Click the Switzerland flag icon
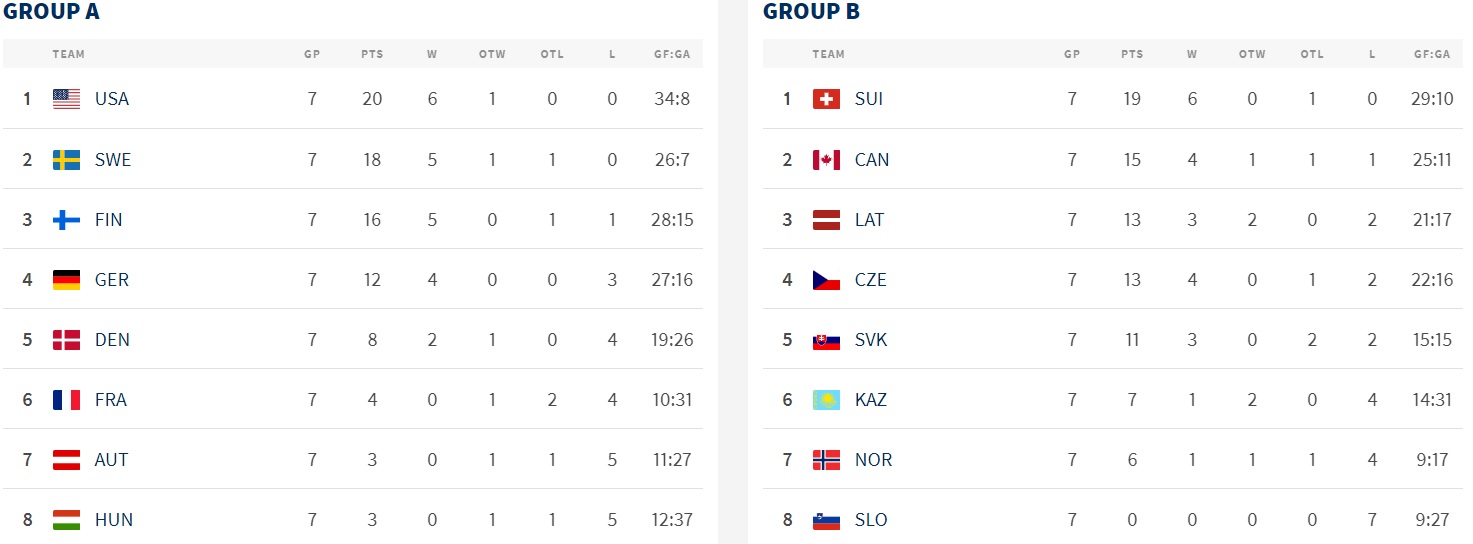The image size is (1473, 544). pyautogui.click(x=826, y=99)
